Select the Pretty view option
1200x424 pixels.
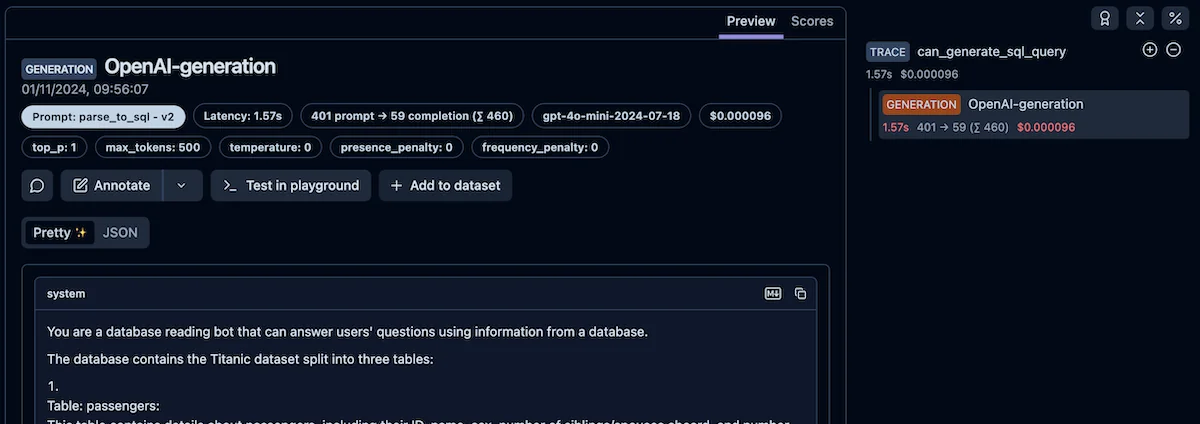click(x=60, y=232)
